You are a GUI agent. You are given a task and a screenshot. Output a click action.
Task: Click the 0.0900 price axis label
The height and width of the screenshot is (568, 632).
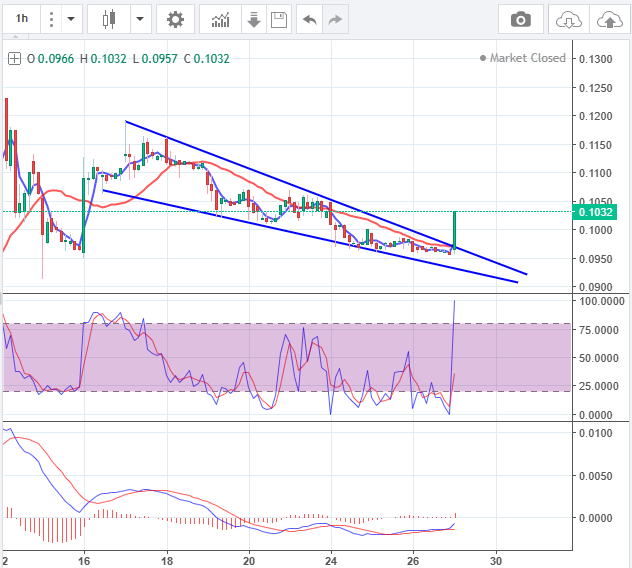point(595,287)
